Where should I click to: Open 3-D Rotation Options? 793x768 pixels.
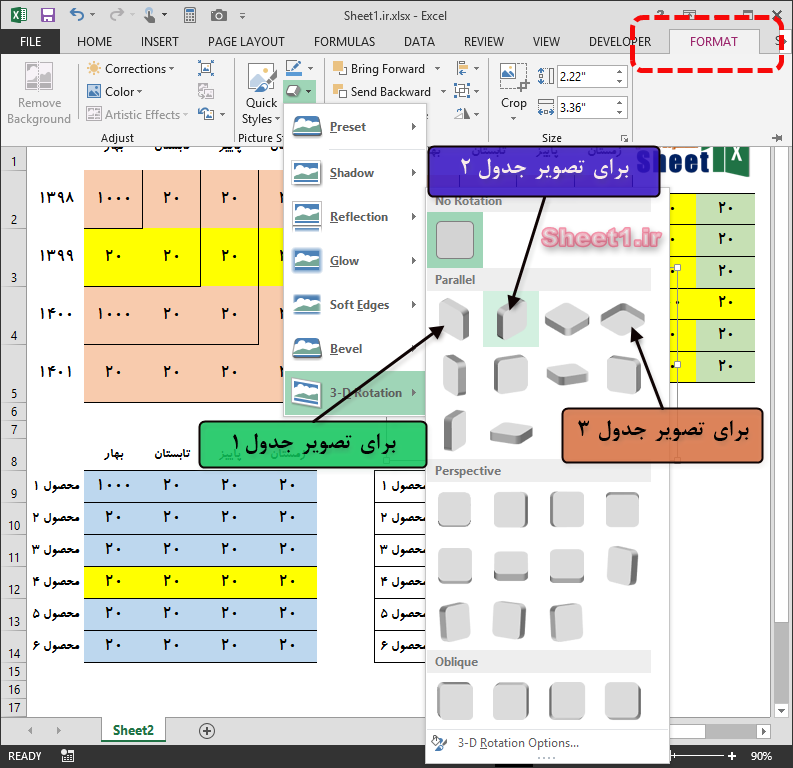click(x=517, y=743)
